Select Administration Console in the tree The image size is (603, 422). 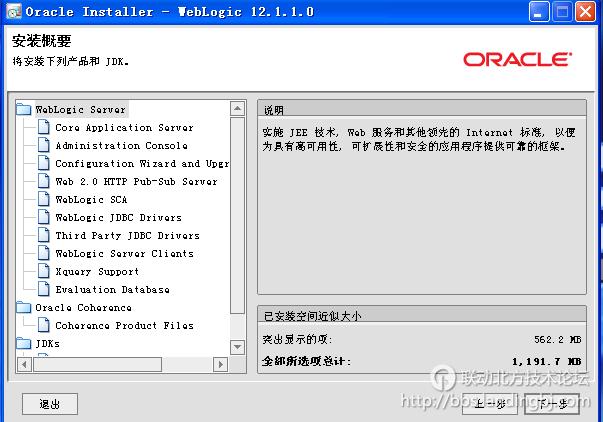click(x=122, y=145)
